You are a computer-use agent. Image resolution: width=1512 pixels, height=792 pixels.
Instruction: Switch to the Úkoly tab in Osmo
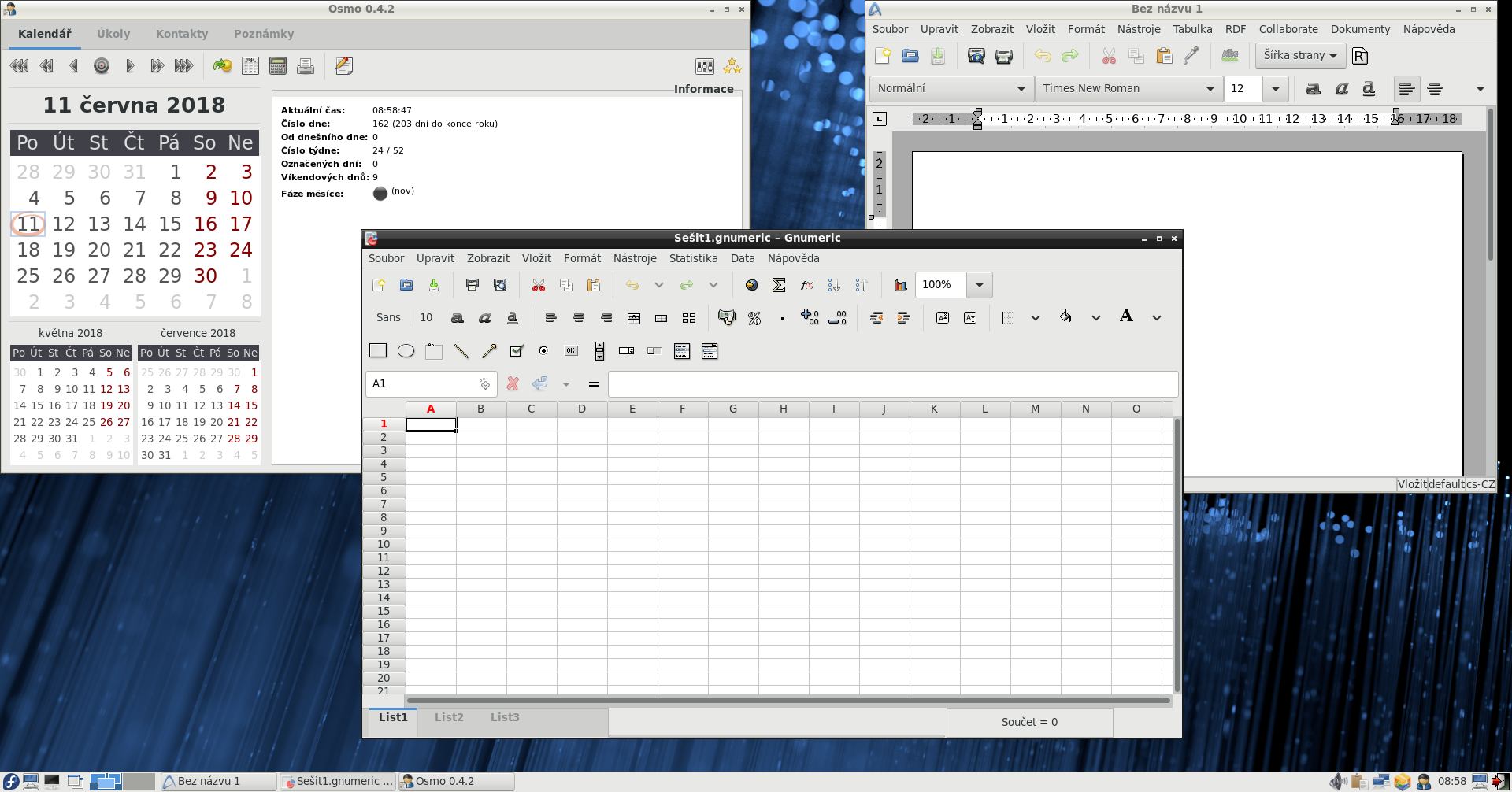(113, 34)
